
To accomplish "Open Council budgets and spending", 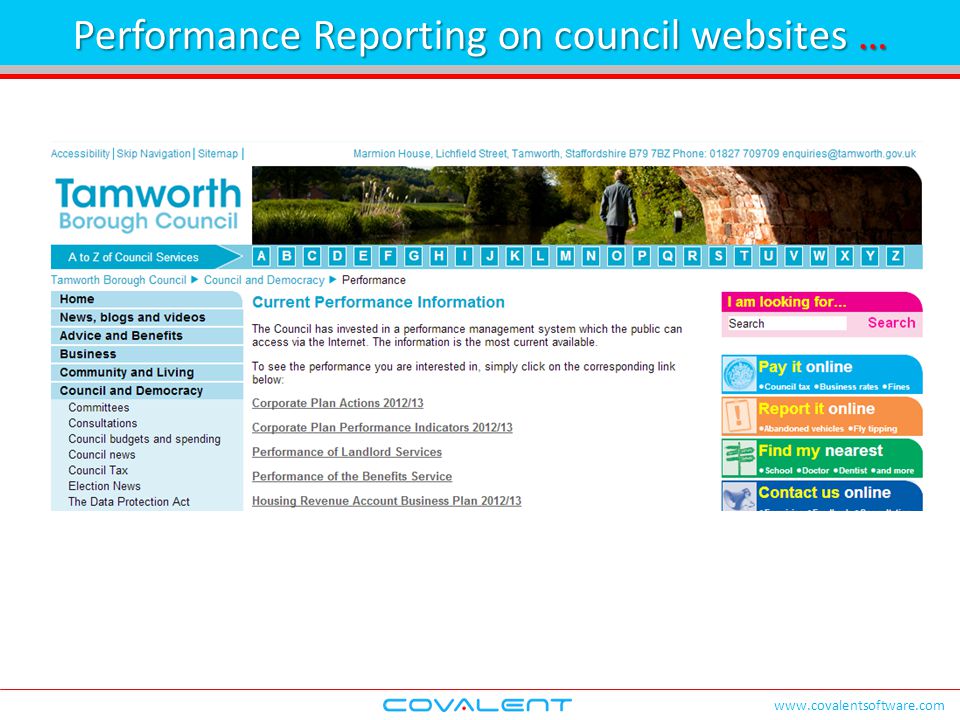I will pyautogui.click(x=144, y=439).
